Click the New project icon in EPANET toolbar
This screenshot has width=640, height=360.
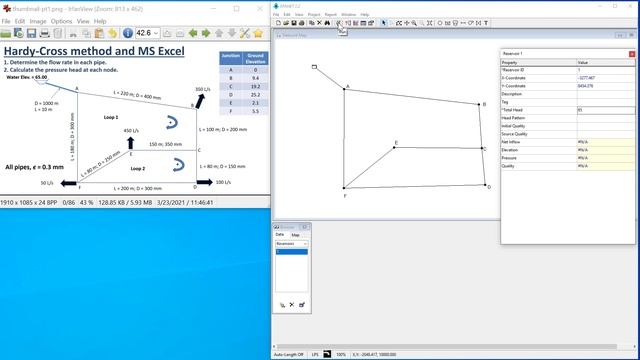(x=278, y=23)
